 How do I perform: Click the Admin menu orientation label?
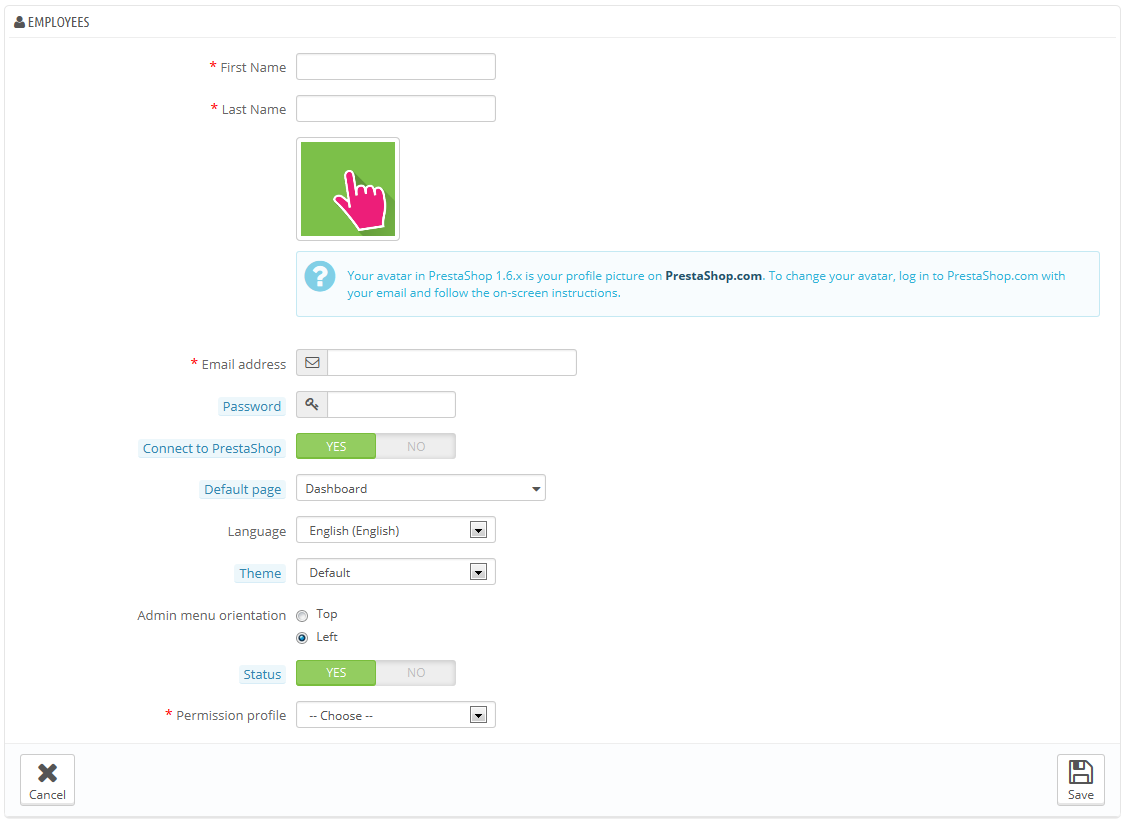211,615
